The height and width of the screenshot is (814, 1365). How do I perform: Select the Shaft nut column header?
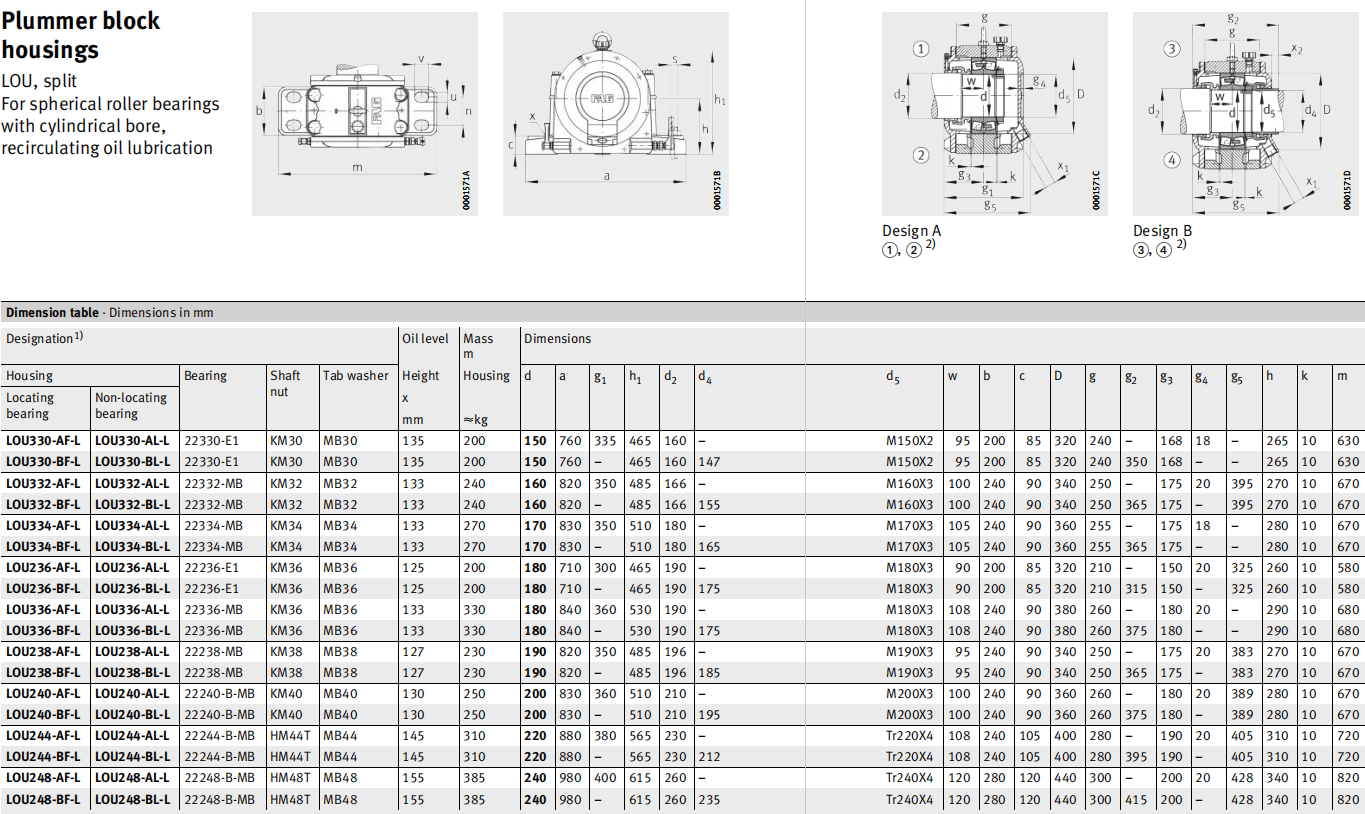click(x=285, y=383)
